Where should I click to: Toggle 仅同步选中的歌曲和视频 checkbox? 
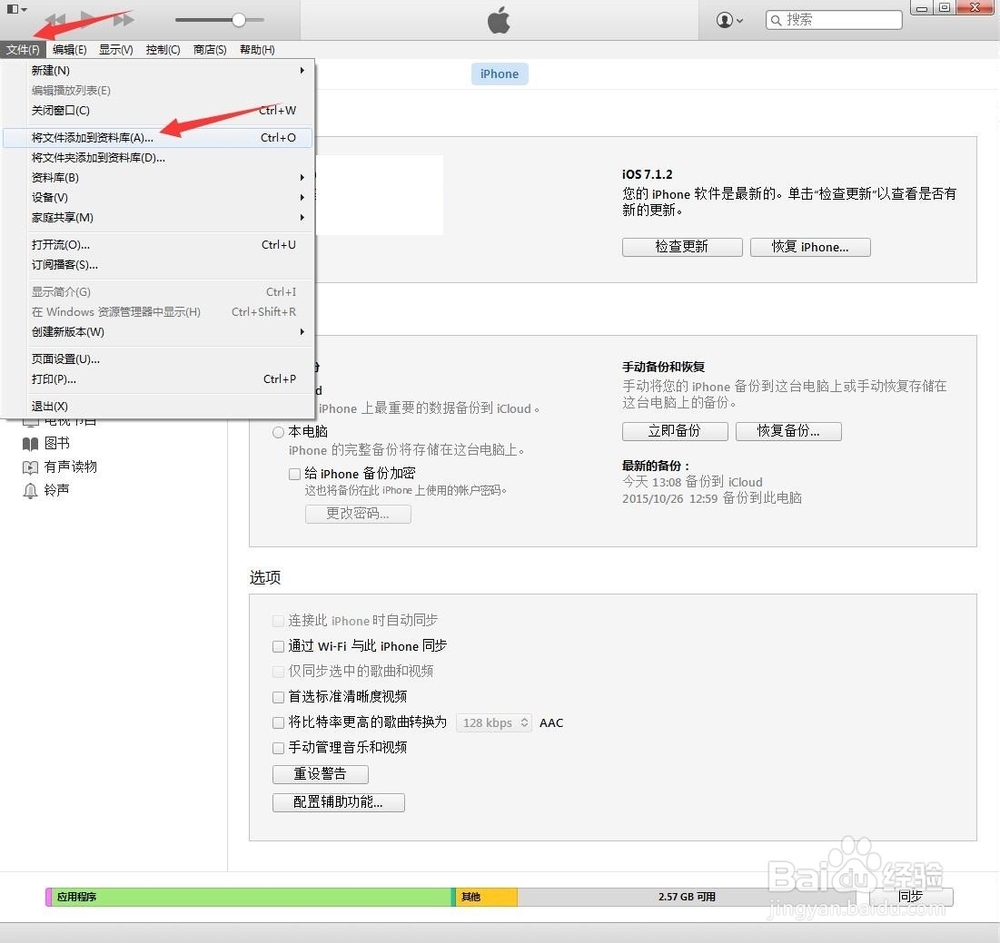(278, 671)
